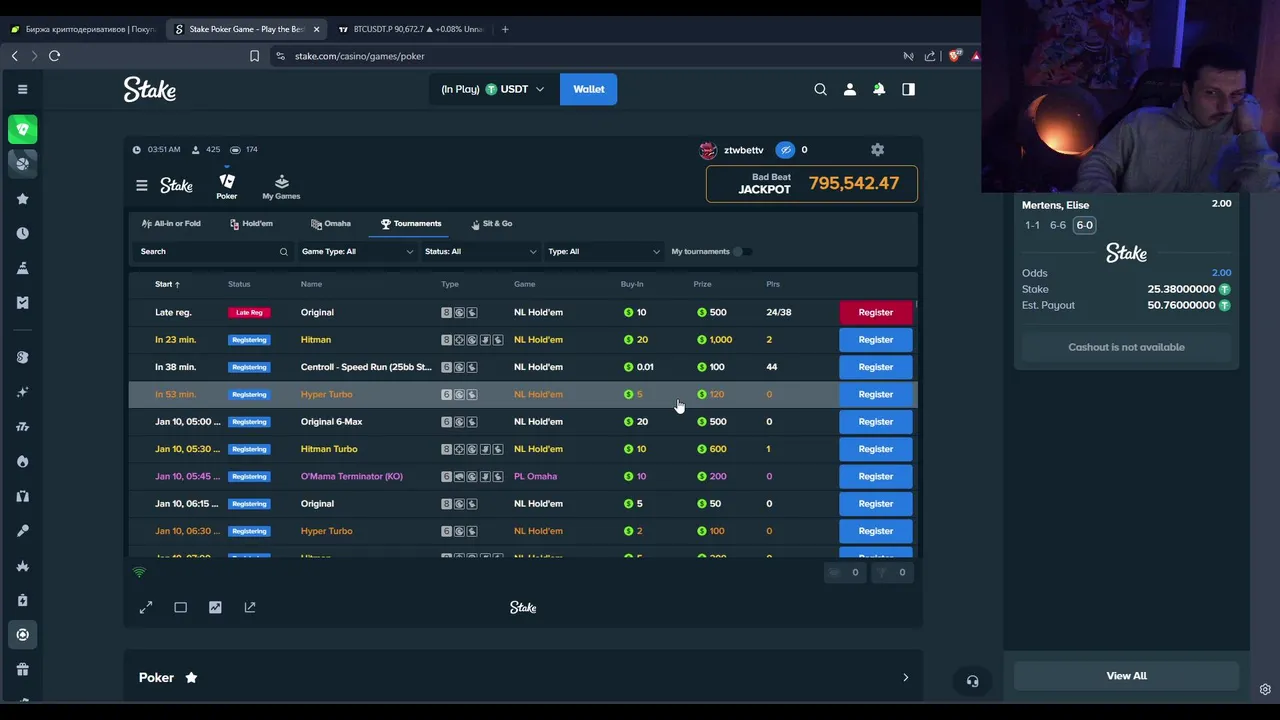
Task: Enter fullscreen mode for the poker game
Action: 146,607
